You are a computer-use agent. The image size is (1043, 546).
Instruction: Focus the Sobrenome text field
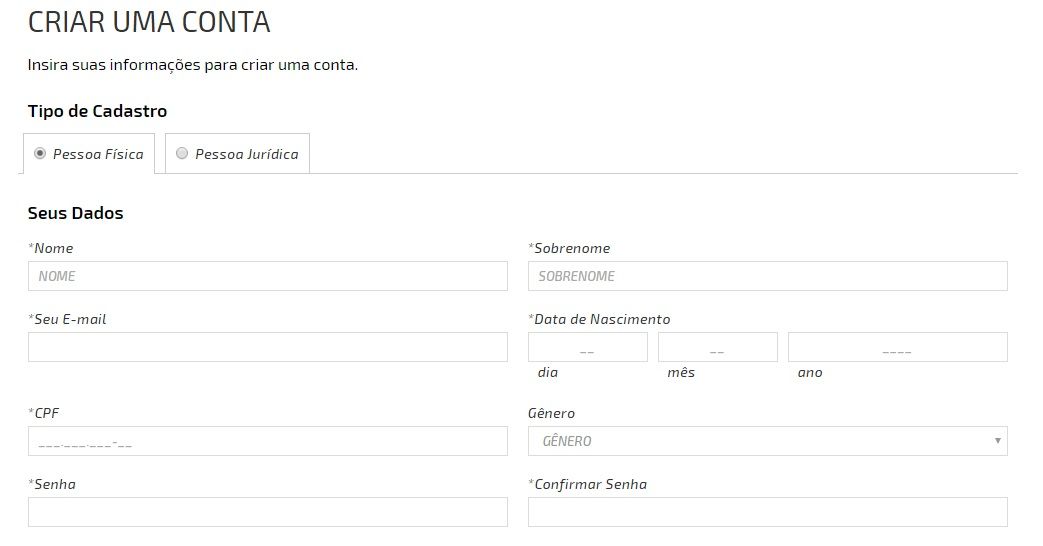[x=767, y=276]
